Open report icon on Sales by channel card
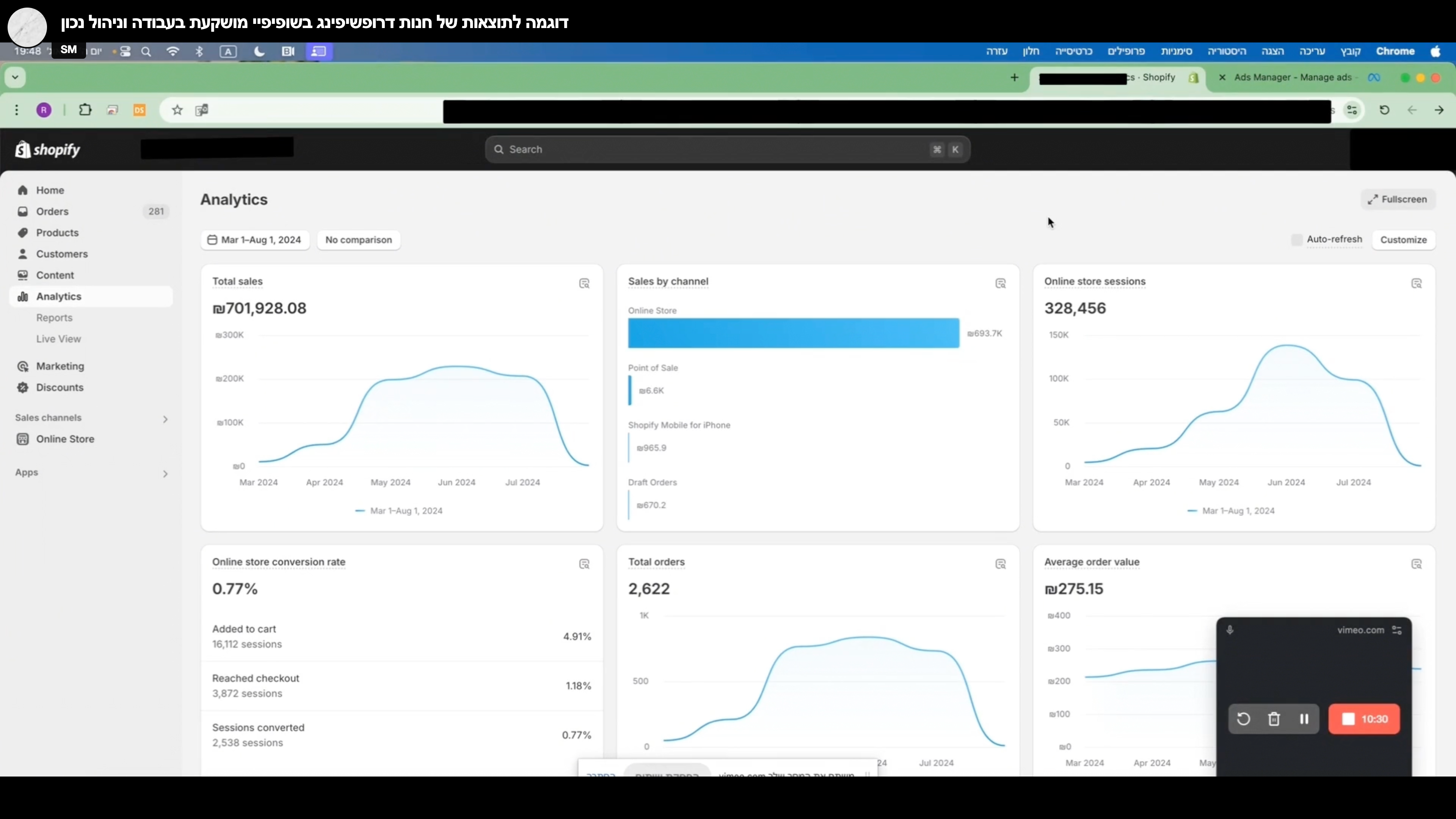1456x819 pixels. 1001,284
